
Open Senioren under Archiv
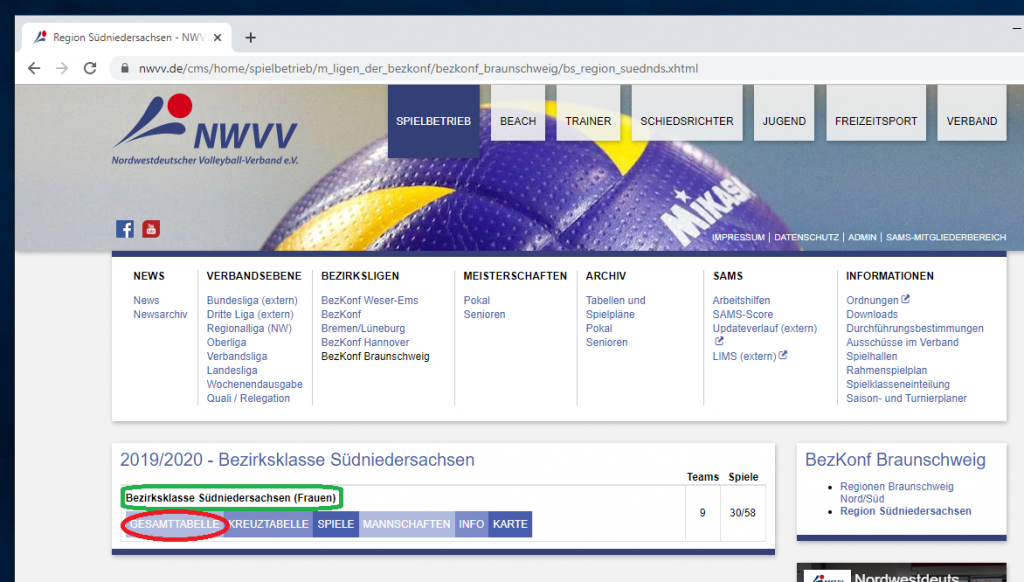coord(607,342)
